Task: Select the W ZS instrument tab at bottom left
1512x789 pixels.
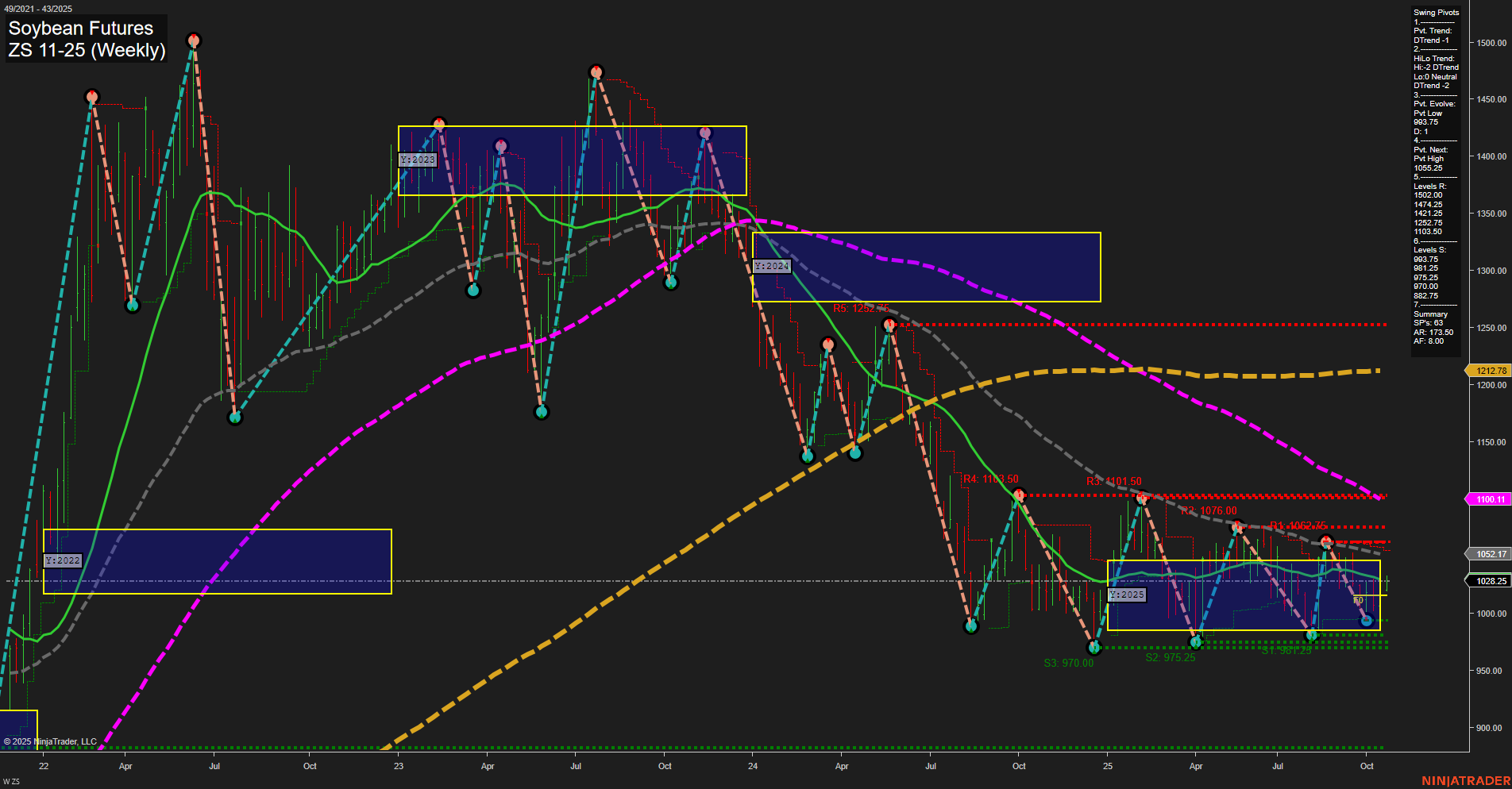Action: pos(10,779)
